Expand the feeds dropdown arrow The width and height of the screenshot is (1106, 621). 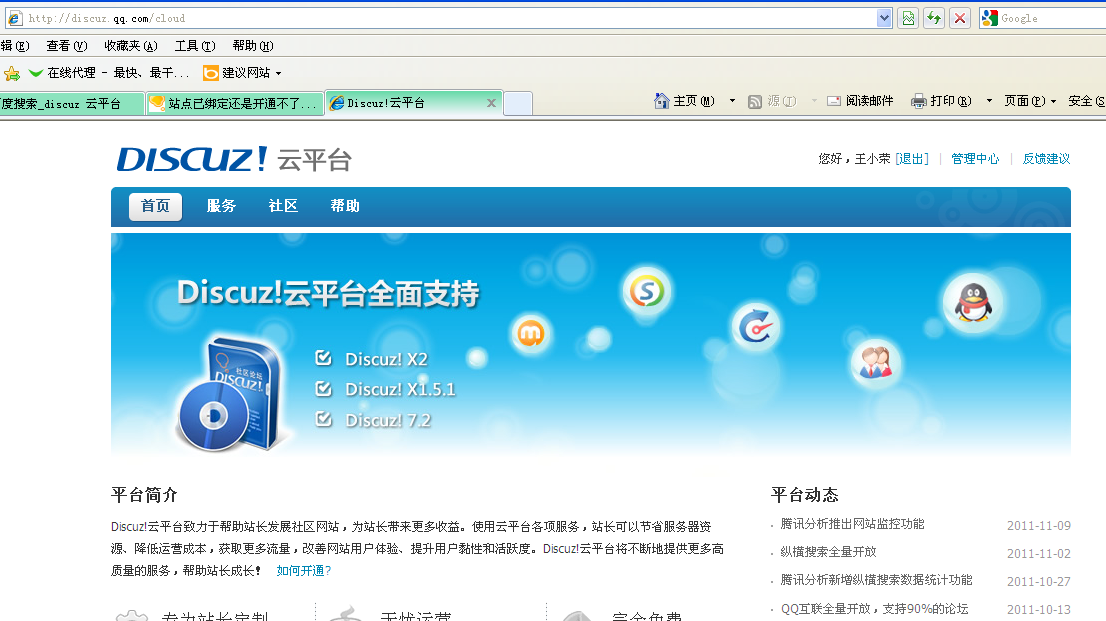[x=814, y=101]
